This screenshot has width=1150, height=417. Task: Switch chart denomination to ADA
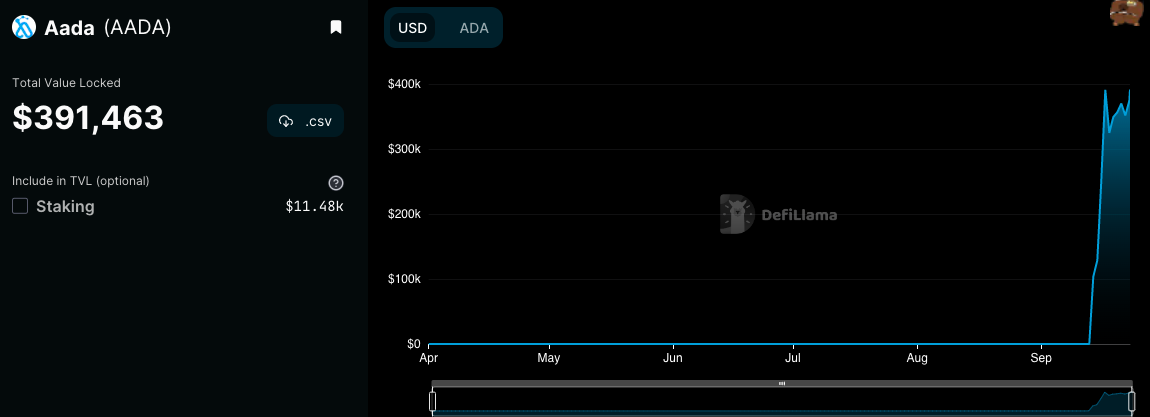click(474, 28)
